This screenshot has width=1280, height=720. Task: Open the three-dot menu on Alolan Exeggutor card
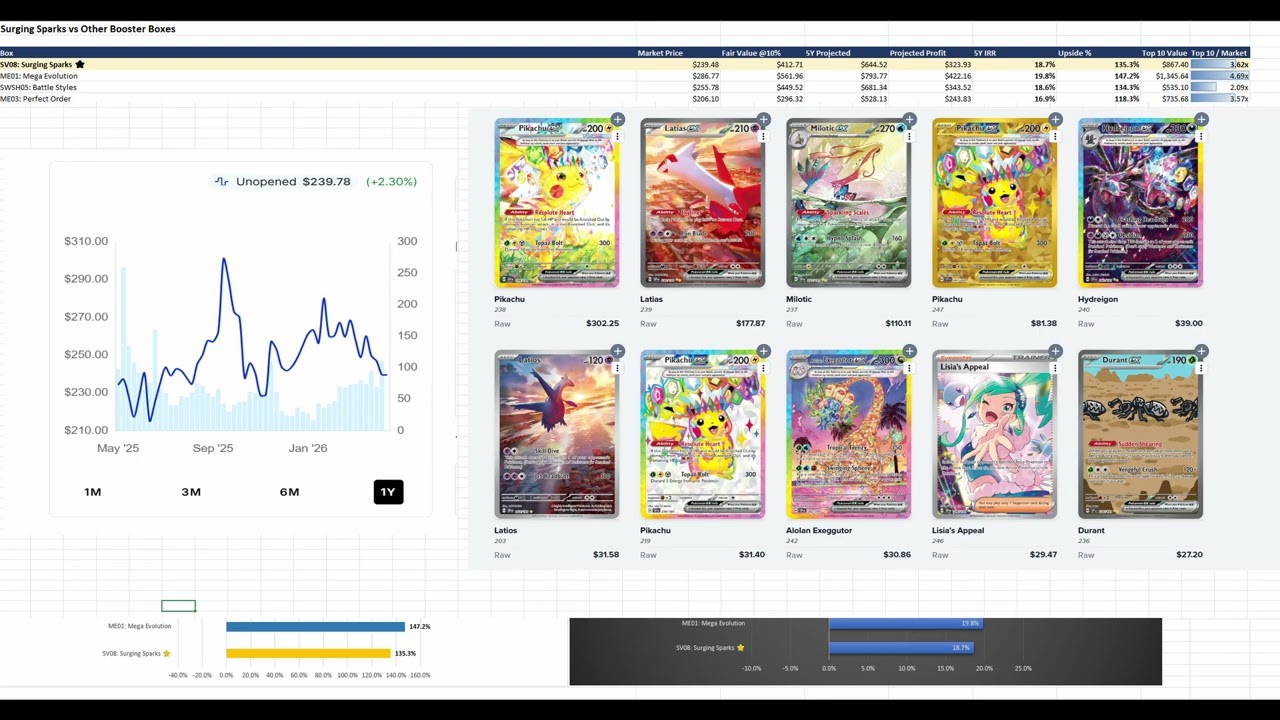coord(910,368)
